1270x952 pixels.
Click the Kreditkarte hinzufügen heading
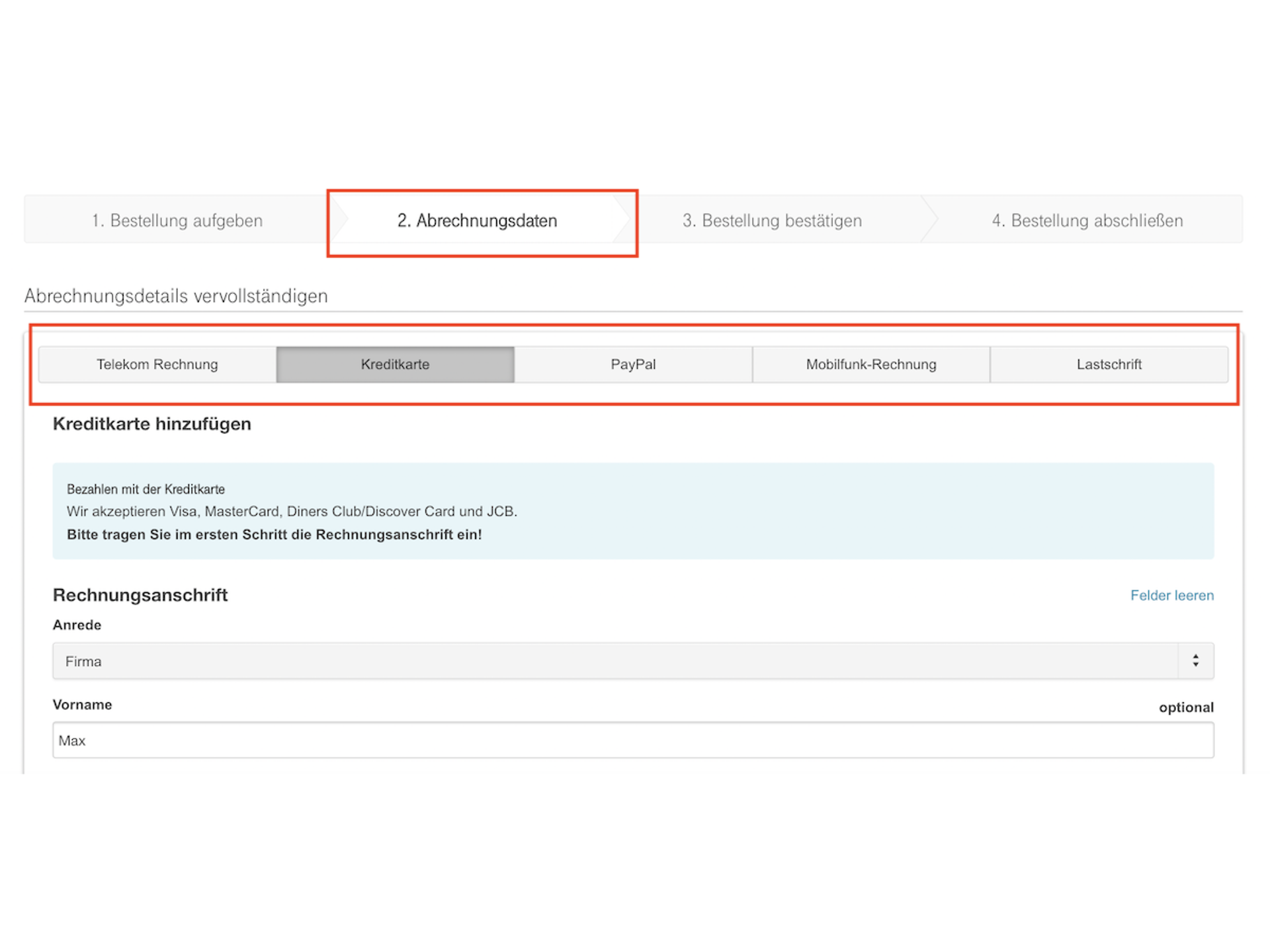(x=152, y=424)
